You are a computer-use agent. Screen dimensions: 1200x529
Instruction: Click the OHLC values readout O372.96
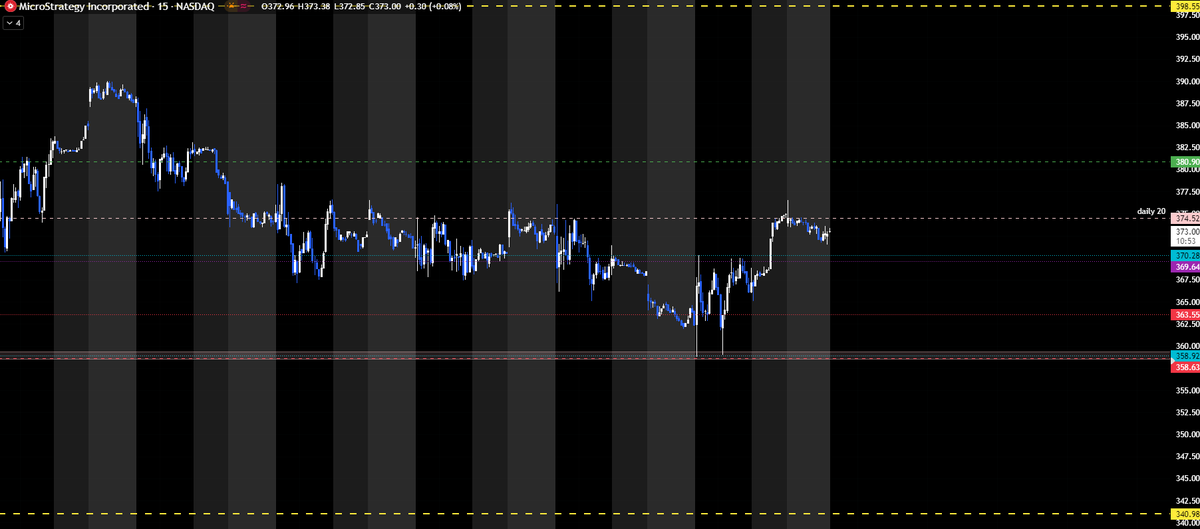(278, 7)
